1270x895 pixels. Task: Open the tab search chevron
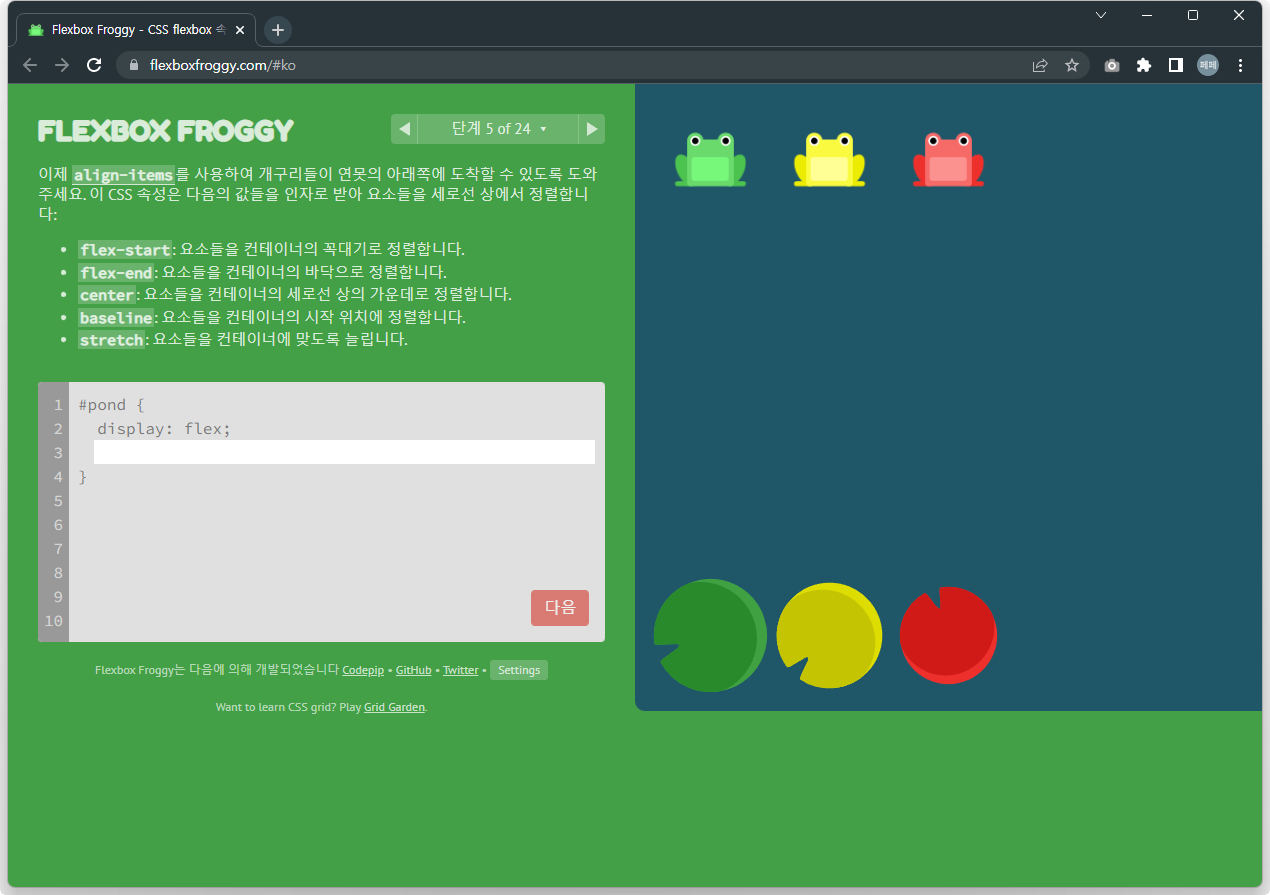click(x=1101, y=15)
